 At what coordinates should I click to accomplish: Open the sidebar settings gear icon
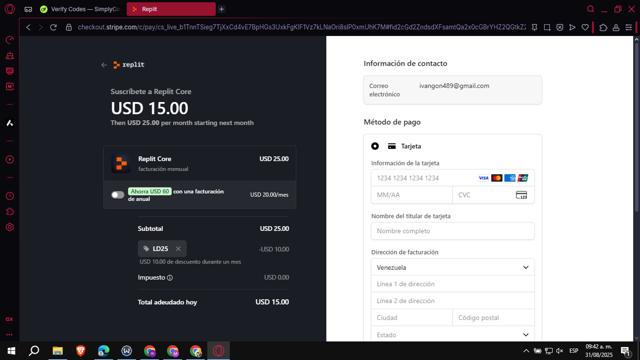point(10,227)
